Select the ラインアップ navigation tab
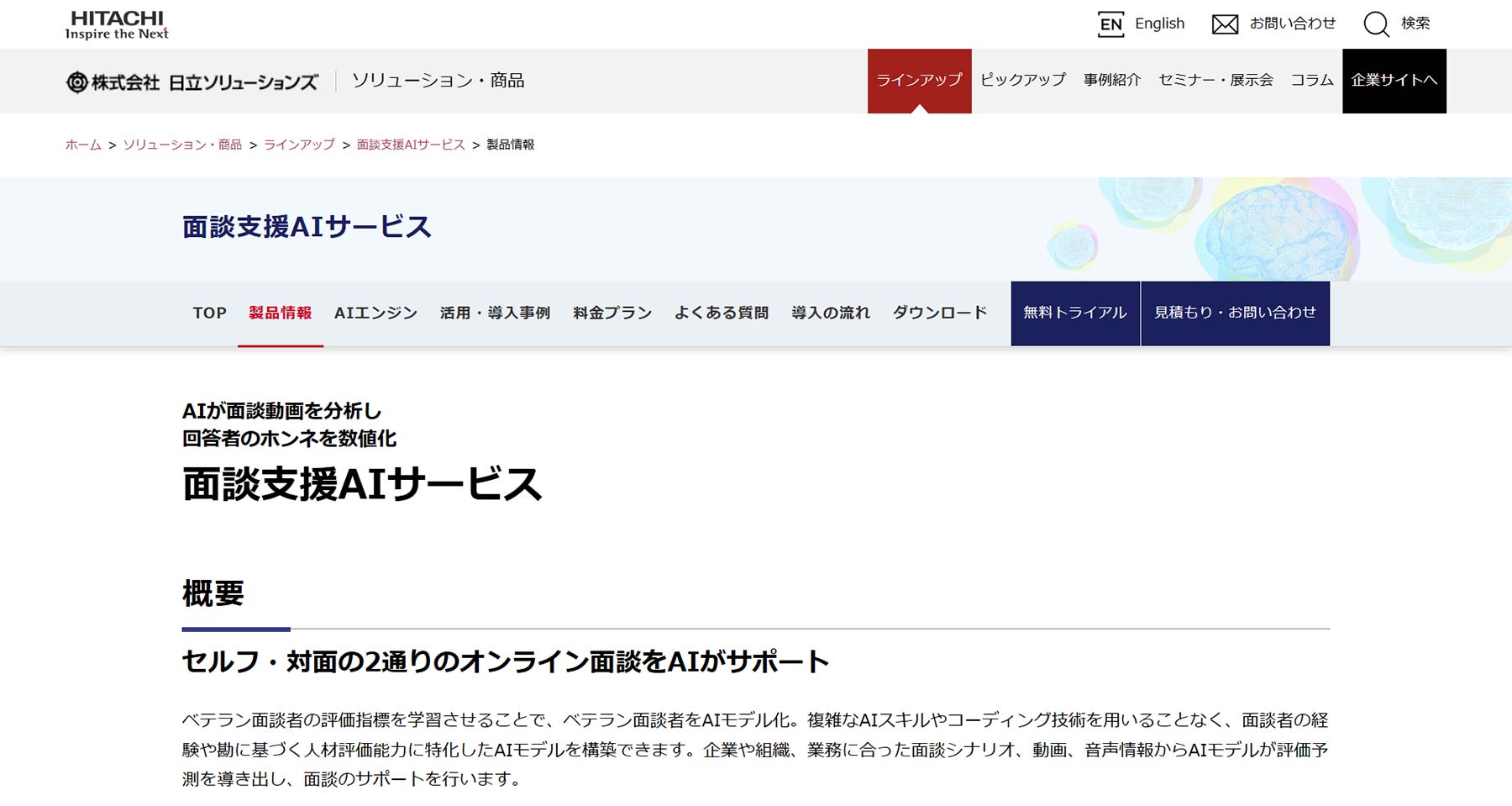 tap(919, 81)
